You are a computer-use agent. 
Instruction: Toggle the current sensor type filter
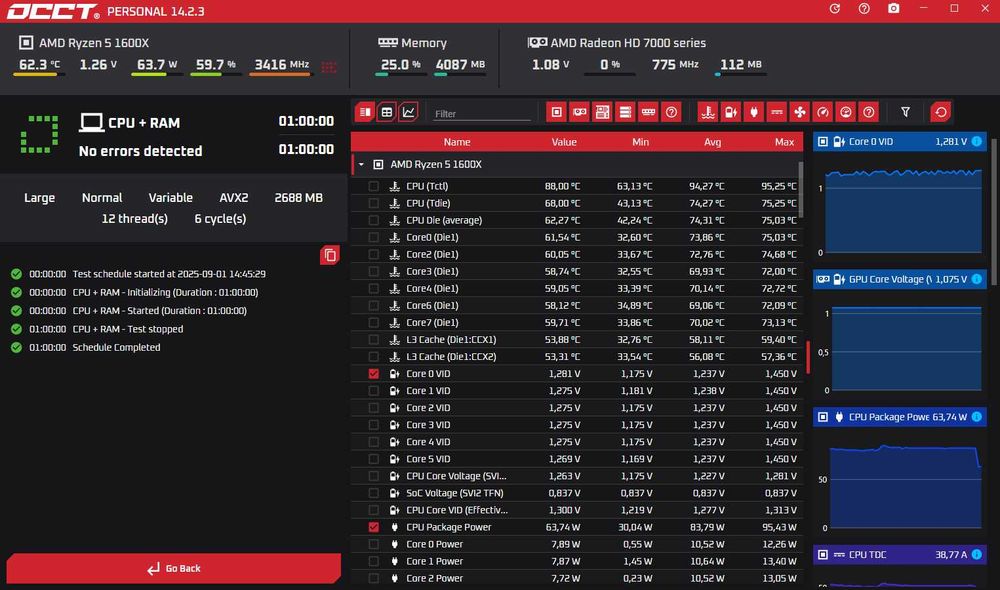[777, 112]
